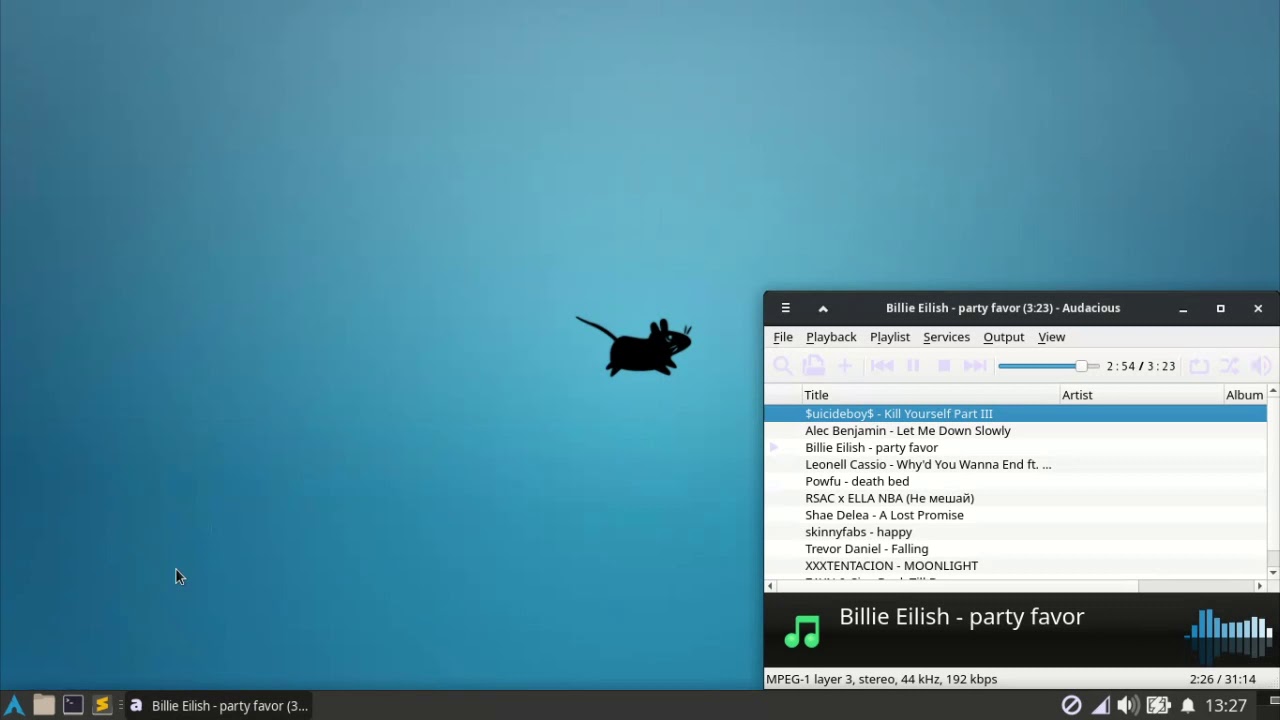Screen dimensions: 1280x720
Task: Open the Arch Linux applications menu
Action: click(14, 706)
